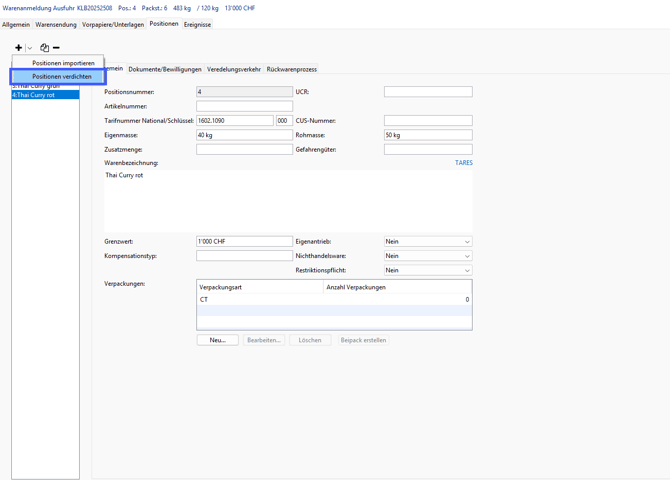Click the 'Beipack erstellen' button
The image size is (670, 480).
[x=363, y=340]
